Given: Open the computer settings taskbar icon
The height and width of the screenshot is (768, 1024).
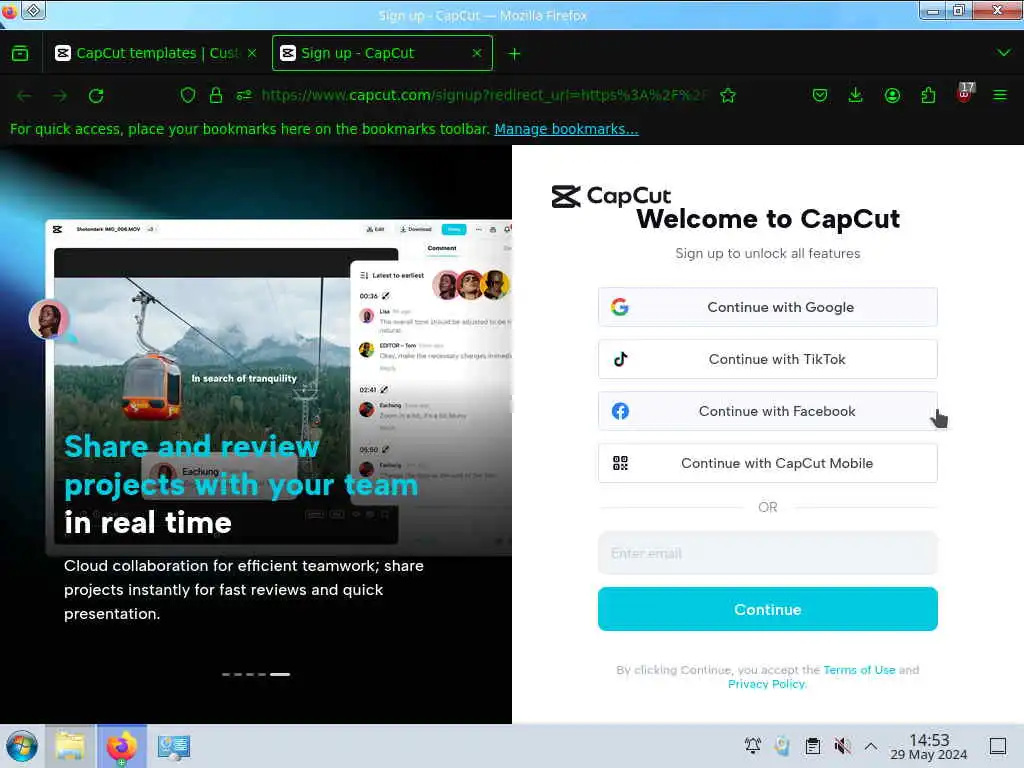Looking at the screenshot, I should point(174,746).
